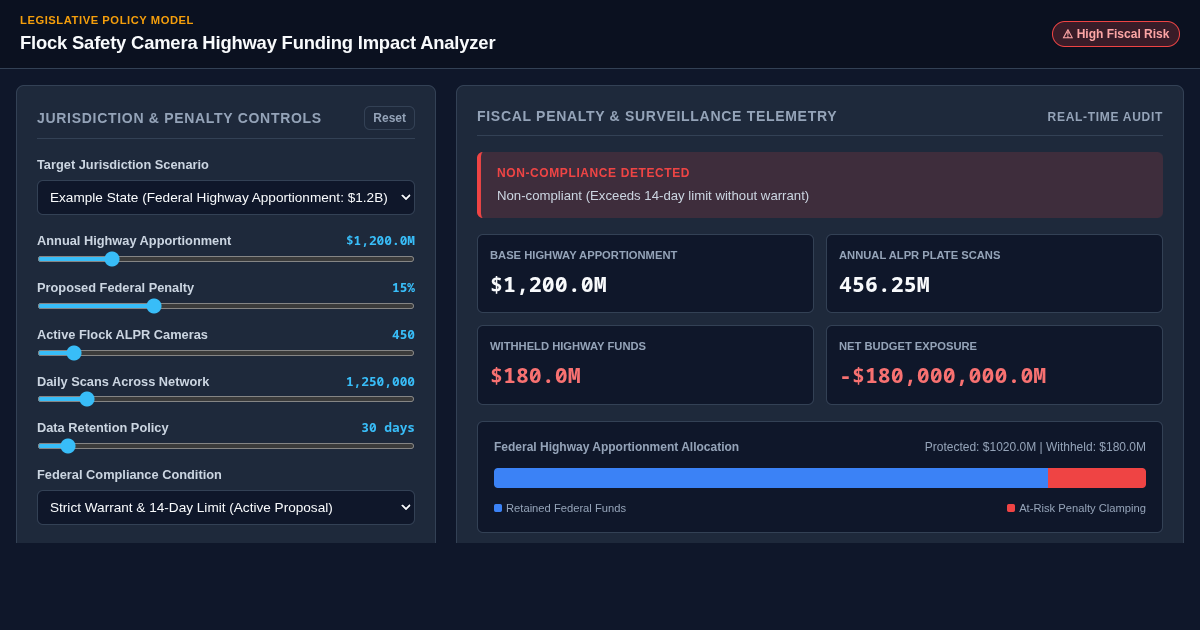Click the Non-compliant 14-day limit message

click(653, 196)
